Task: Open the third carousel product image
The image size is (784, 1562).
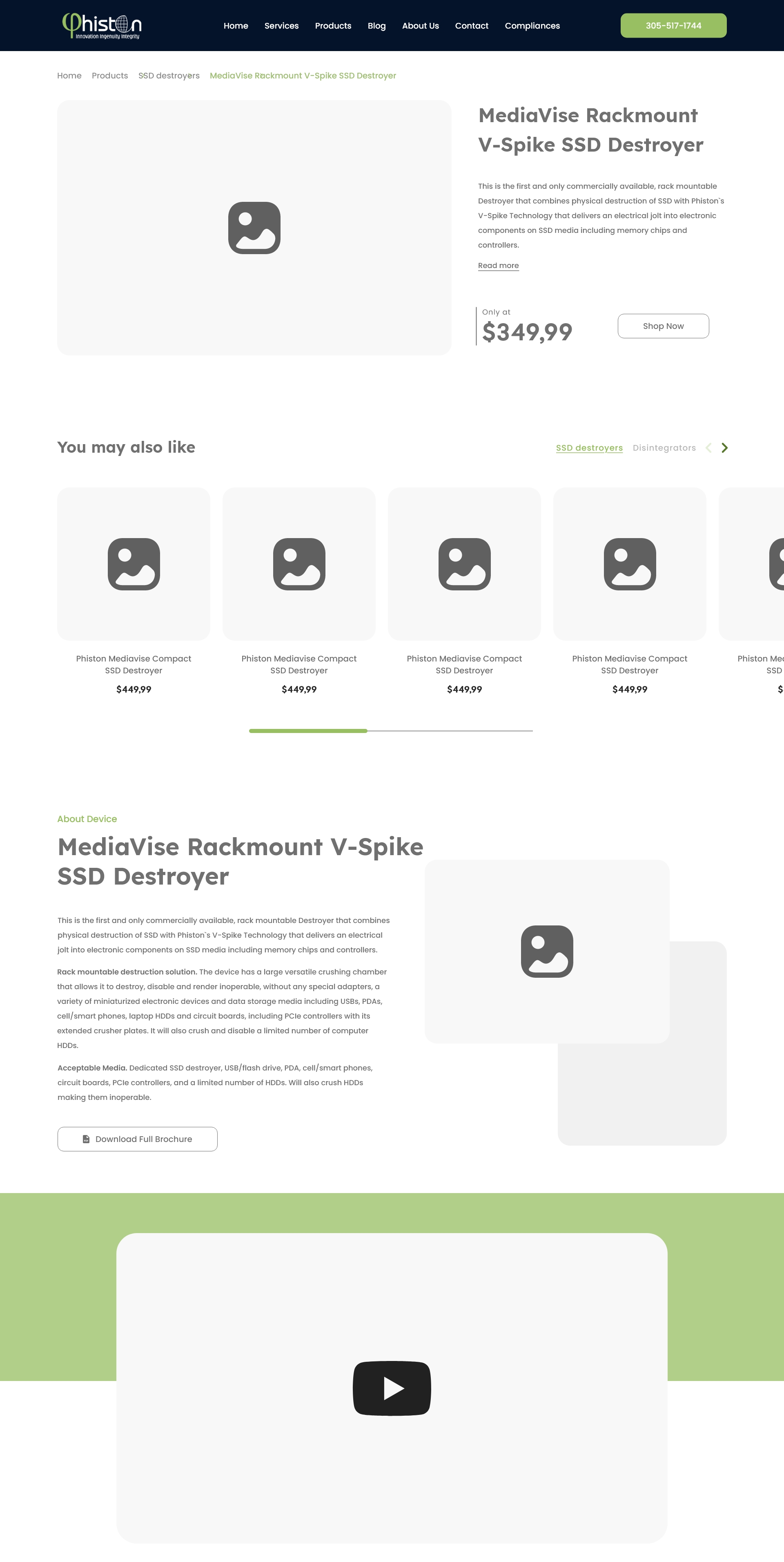Action: [465, 564]
